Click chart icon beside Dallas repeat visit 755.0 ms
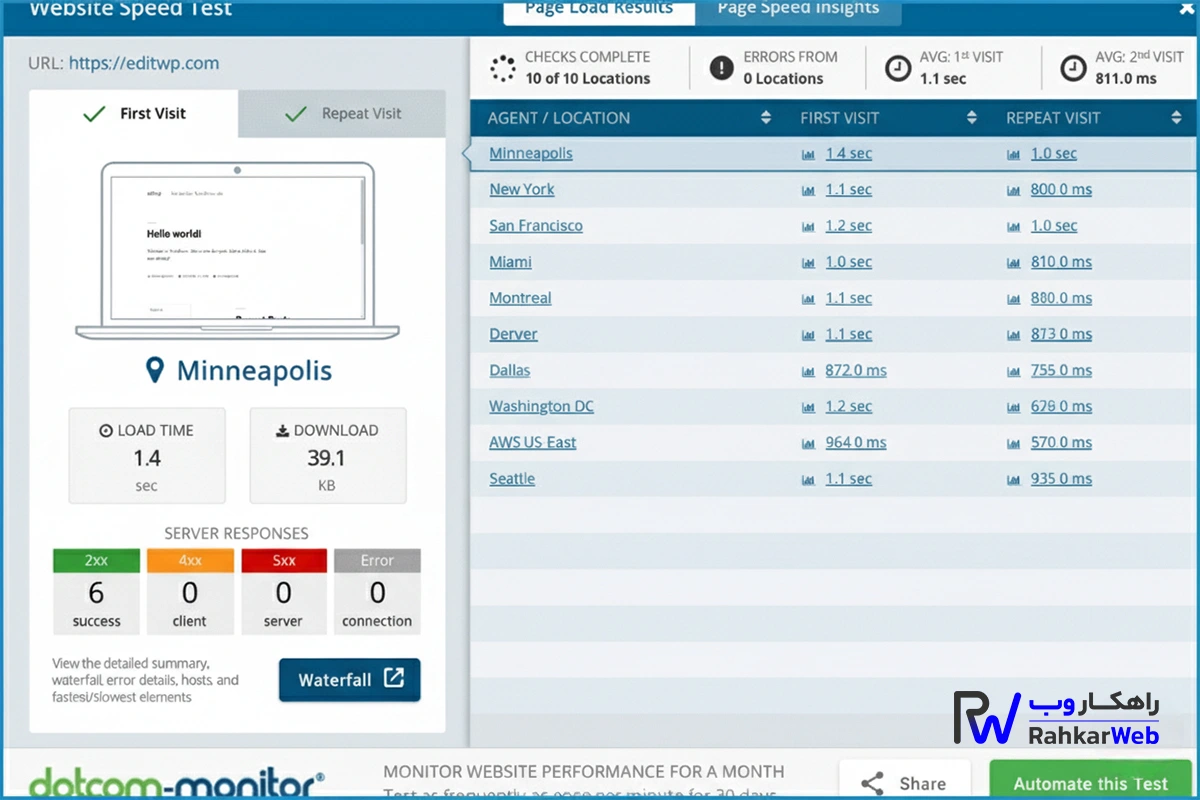This screenshot has height=800, width=1200. pyautogui.click(x=1014, y=371)
